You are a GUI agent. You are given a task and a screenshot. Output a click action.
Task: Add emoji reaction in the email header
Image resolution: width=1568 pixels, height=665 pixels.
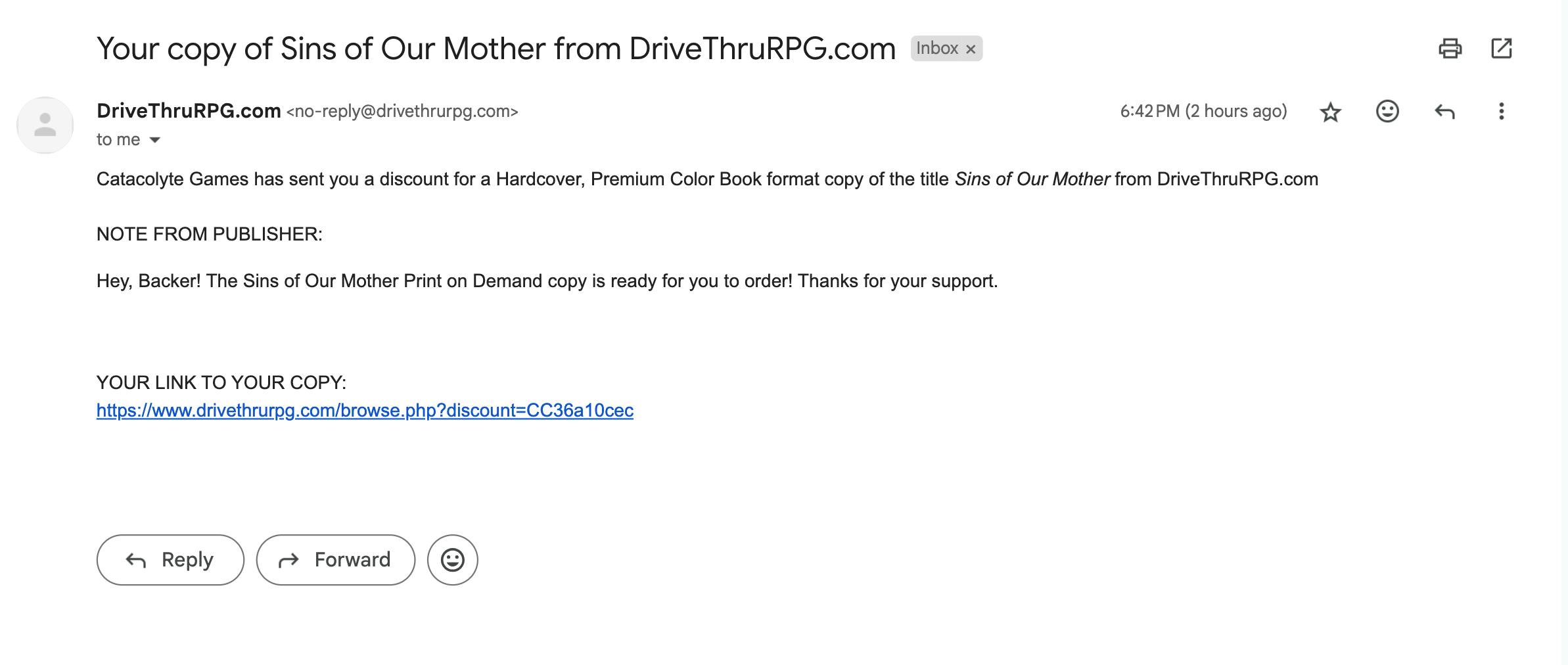pyautogui.click(x=1387, y=111)
